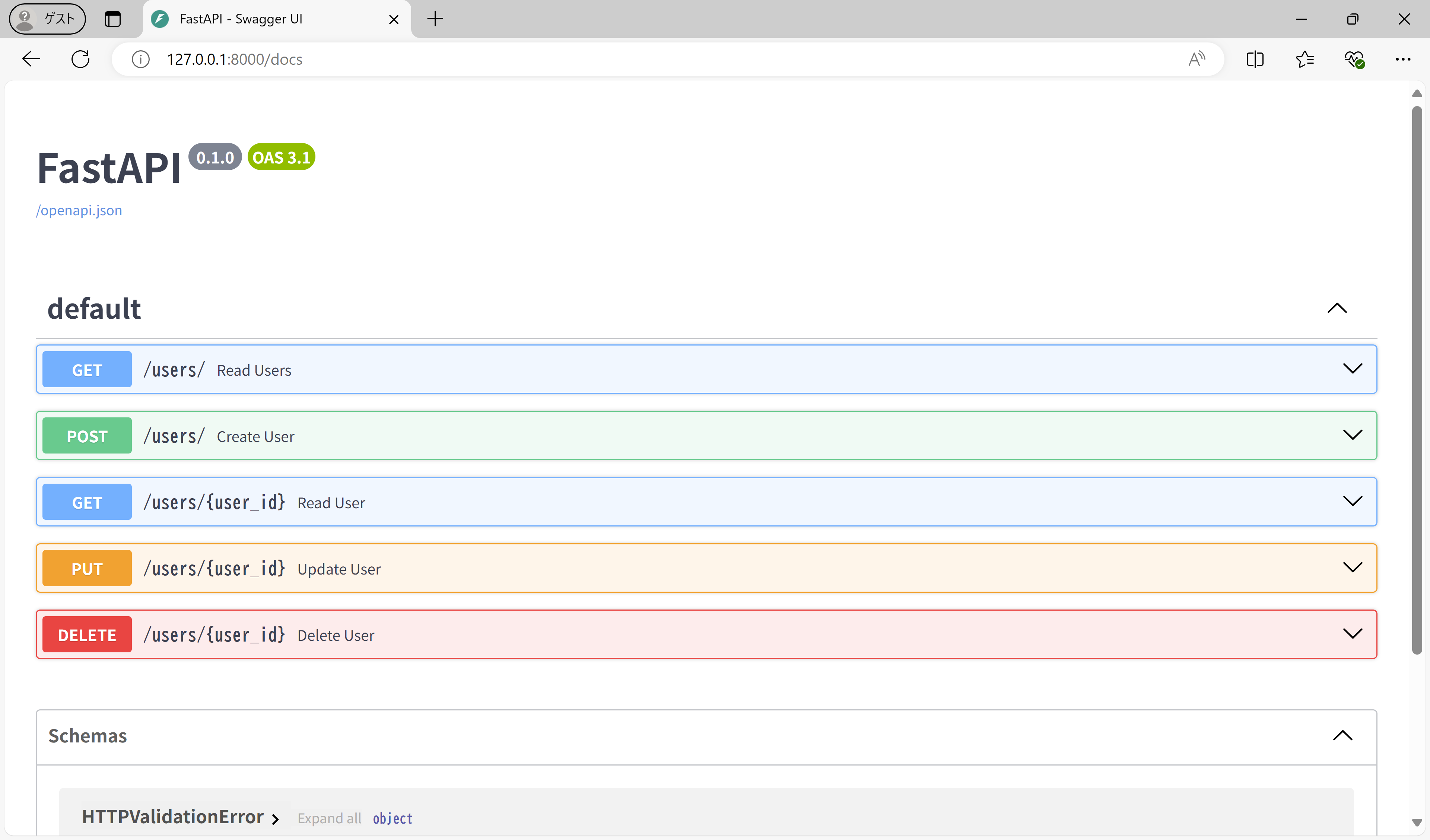1430x840 pixels.
Task: Click Expand all for HTTPValidationError
Action: pos(329,818)
